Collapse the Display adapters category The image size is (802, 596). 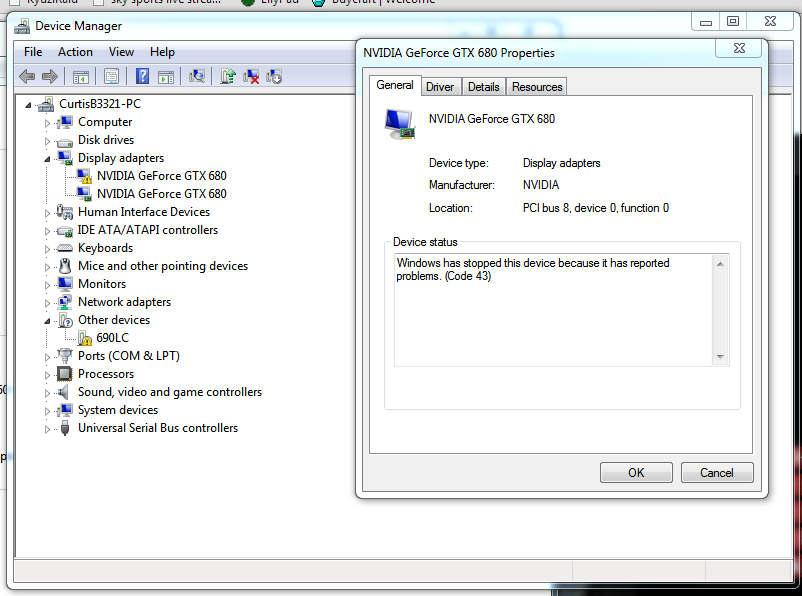click(47, 159)
